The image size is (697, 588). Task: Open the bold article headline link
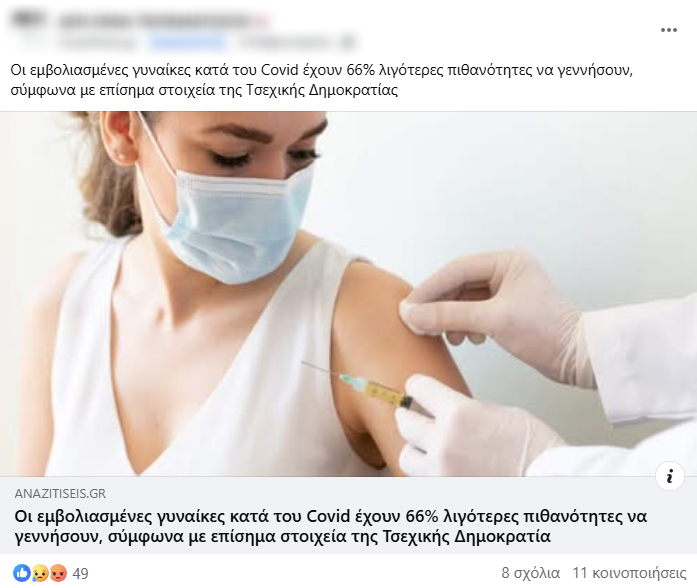point(331,526)
